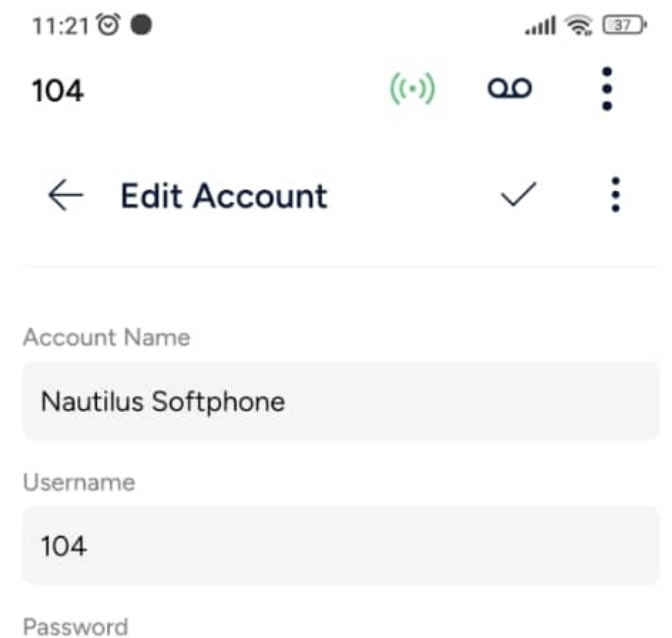Open voicemail via the voicemail icon
672x638 pixels.
[510, 88]
